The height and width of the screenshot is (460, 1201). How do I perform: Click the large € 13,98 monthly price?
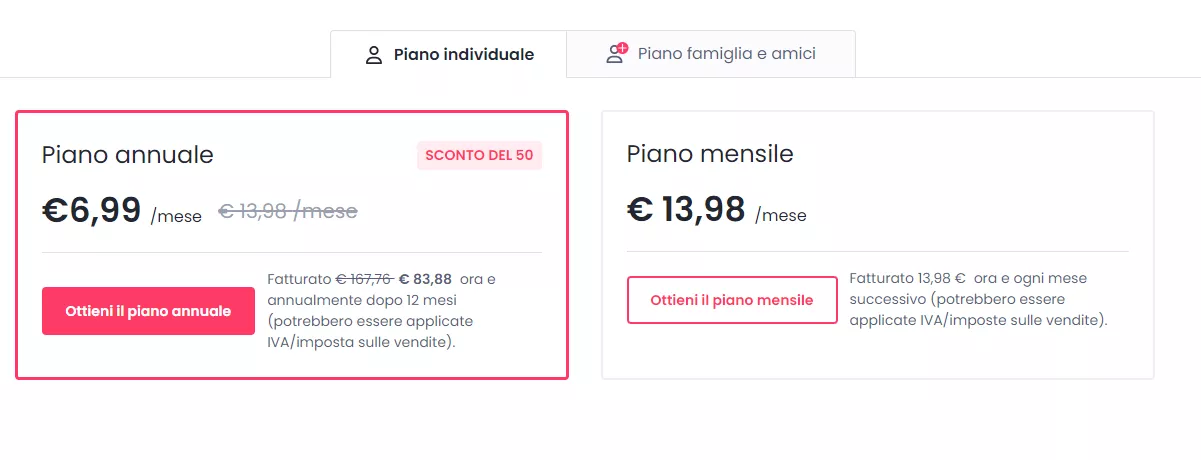tap(686, 209)
